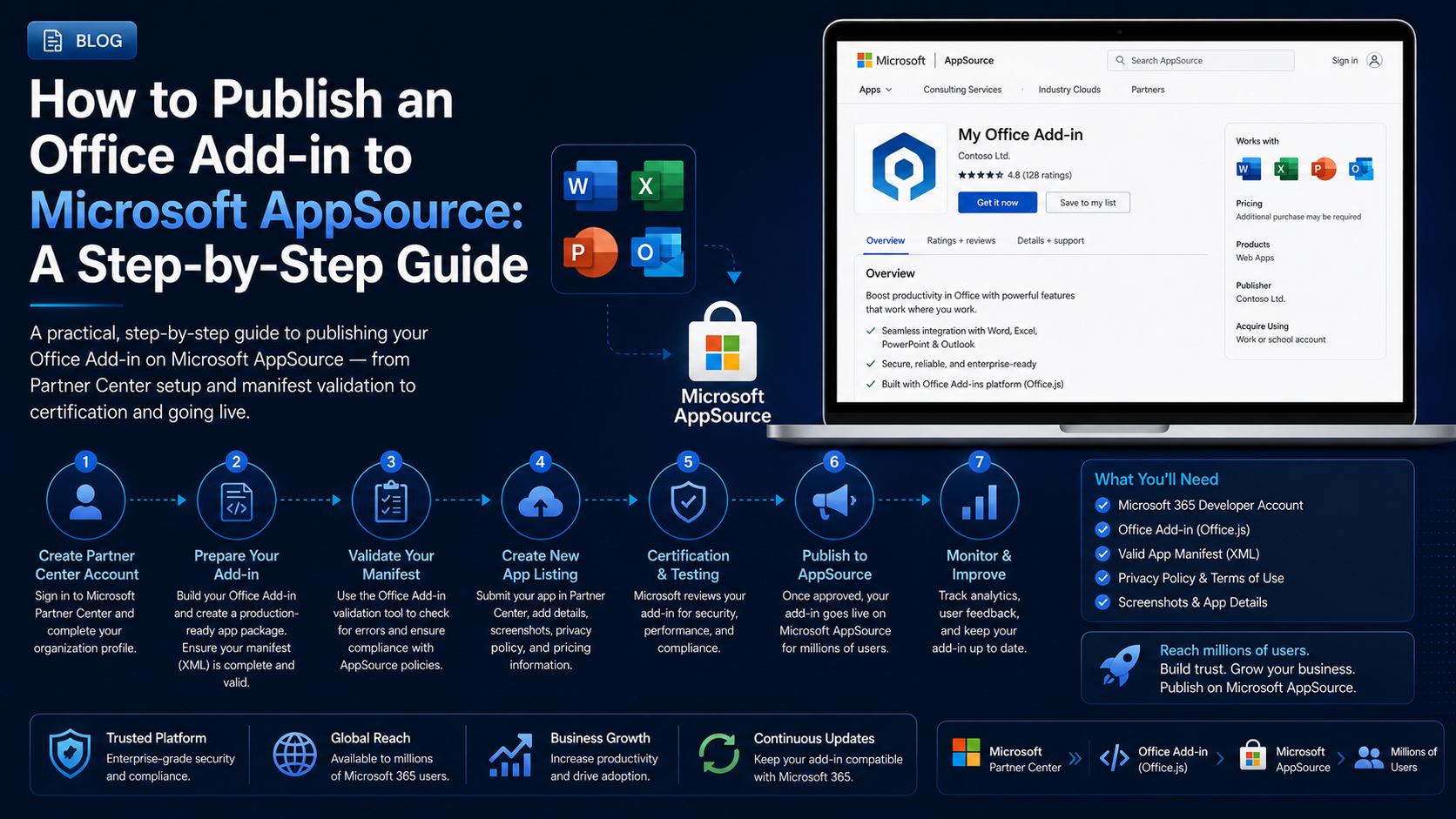Click the Create New App Listing cloud upload icon

540,502
